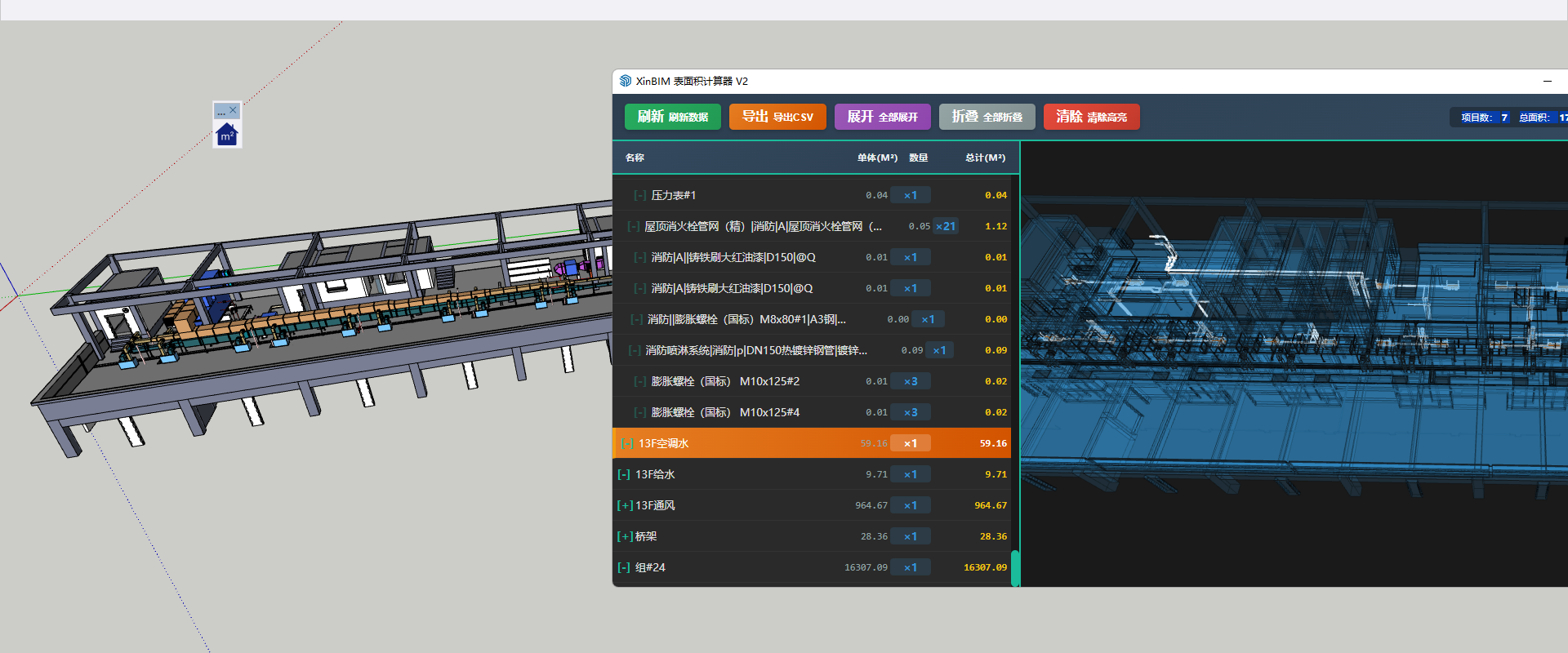Clear highlights with the 清除 button
The image size is (1568, 653).
(1091, 117)
